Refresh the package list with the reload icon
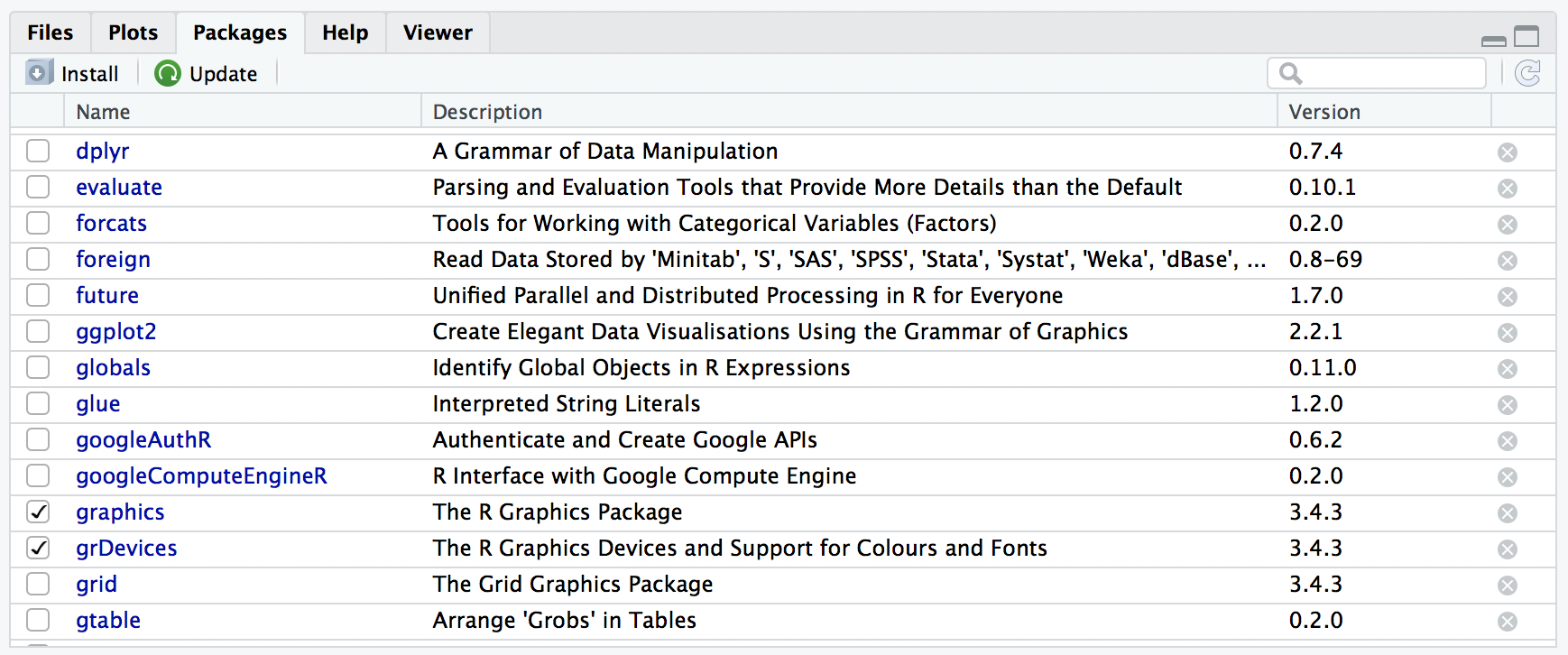 point(1527,73)
